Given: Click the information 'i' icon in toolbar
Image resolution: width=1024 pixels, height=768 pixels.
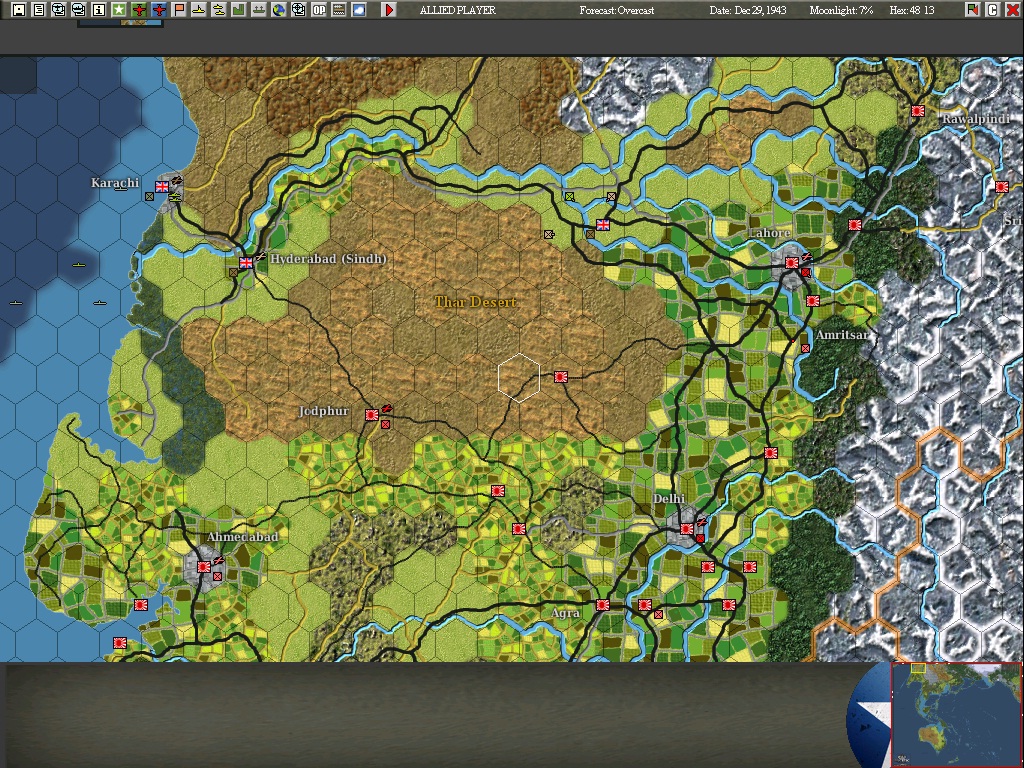Looking at the screenshot, I should 99,10.
